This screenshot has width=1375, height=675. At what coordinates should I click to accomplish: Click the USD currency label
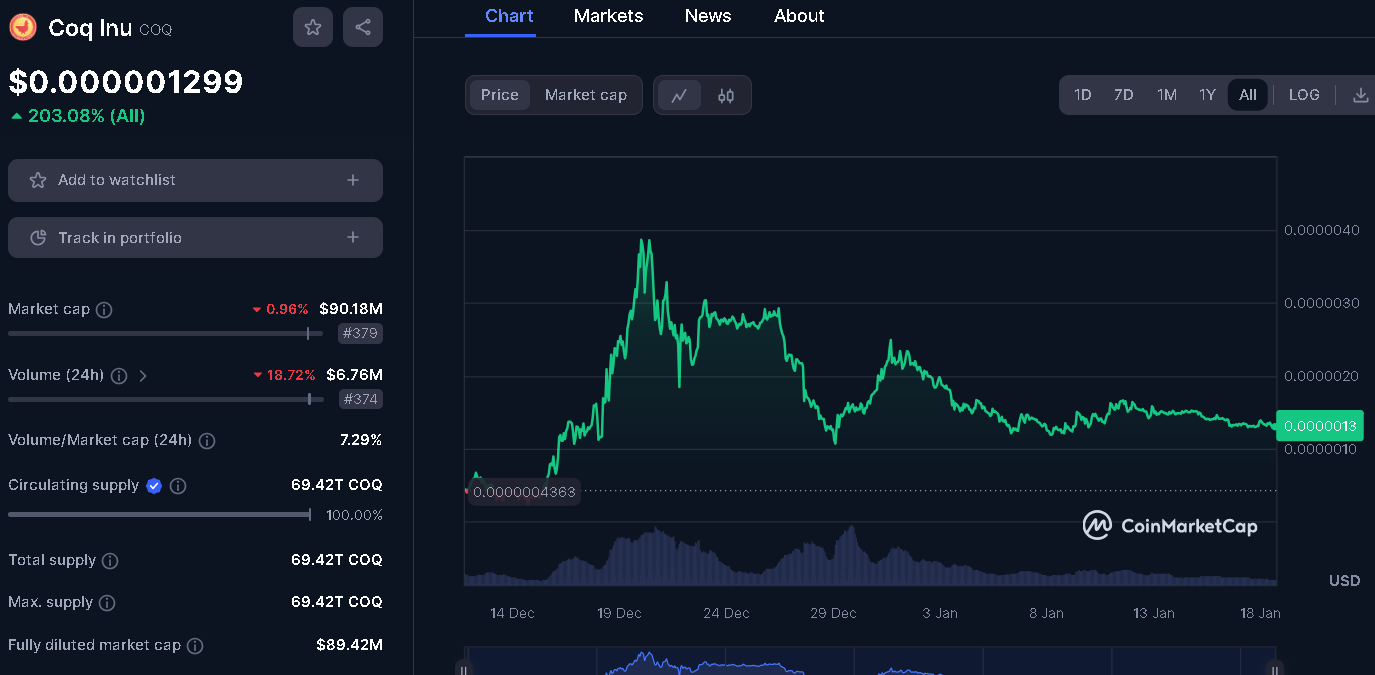click(x=1344, y=581)
